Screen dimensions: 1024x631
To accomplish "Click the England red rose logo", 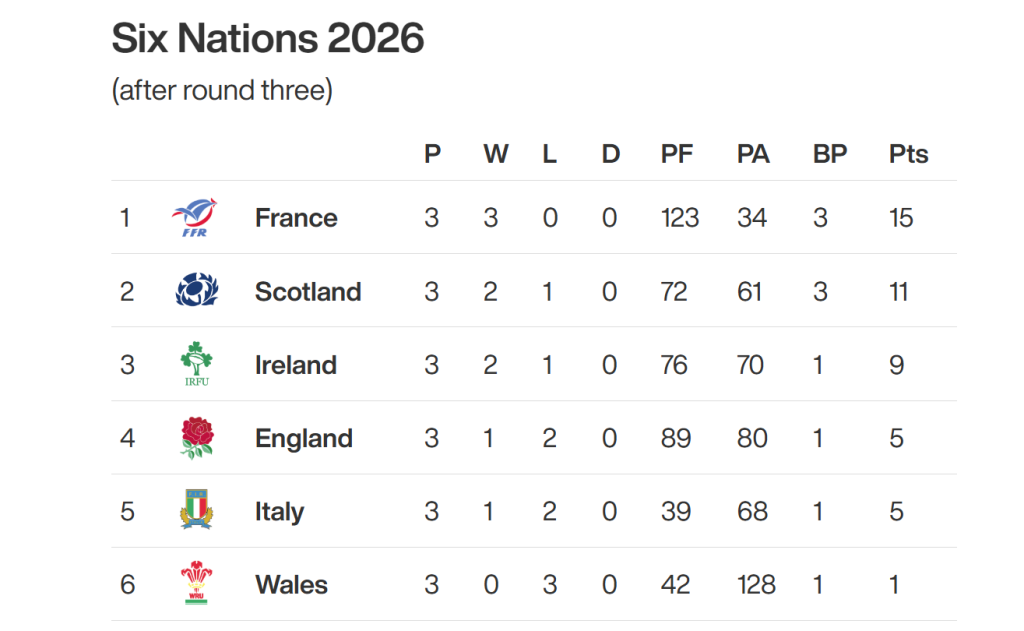I will [195, 438].
